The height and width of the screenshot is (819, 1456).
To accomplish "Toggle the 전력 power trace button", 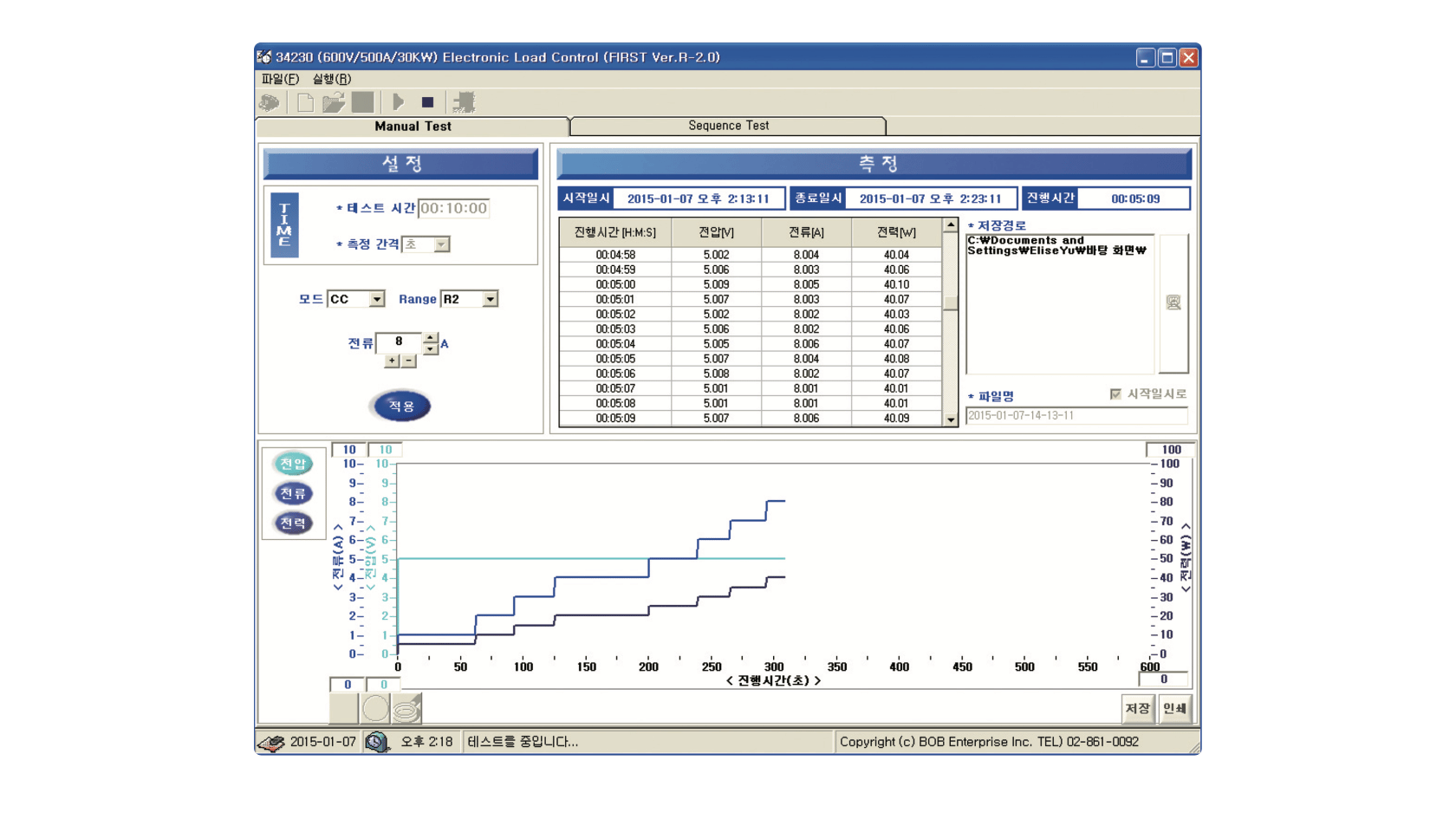I will coord(293,523).
